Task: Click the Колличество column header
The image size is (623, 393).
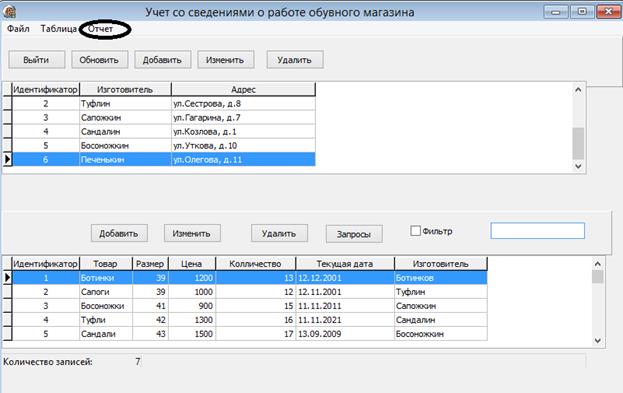Action: pyautogui.click(x=255, y=264)
